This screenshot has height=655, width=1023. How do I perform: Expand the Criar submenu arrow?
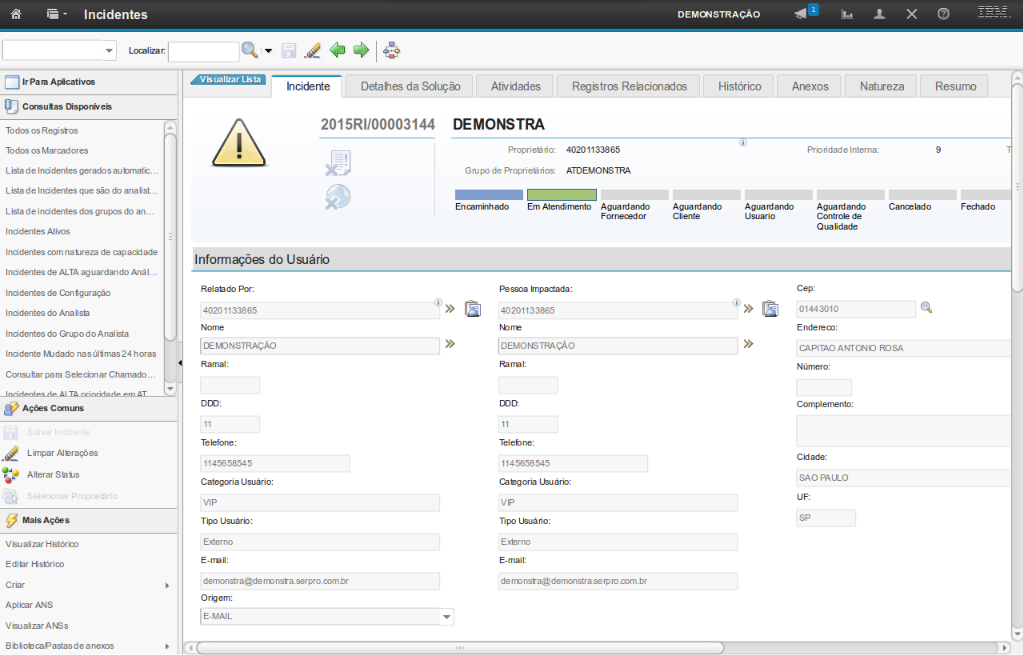(x=167, y=585)
